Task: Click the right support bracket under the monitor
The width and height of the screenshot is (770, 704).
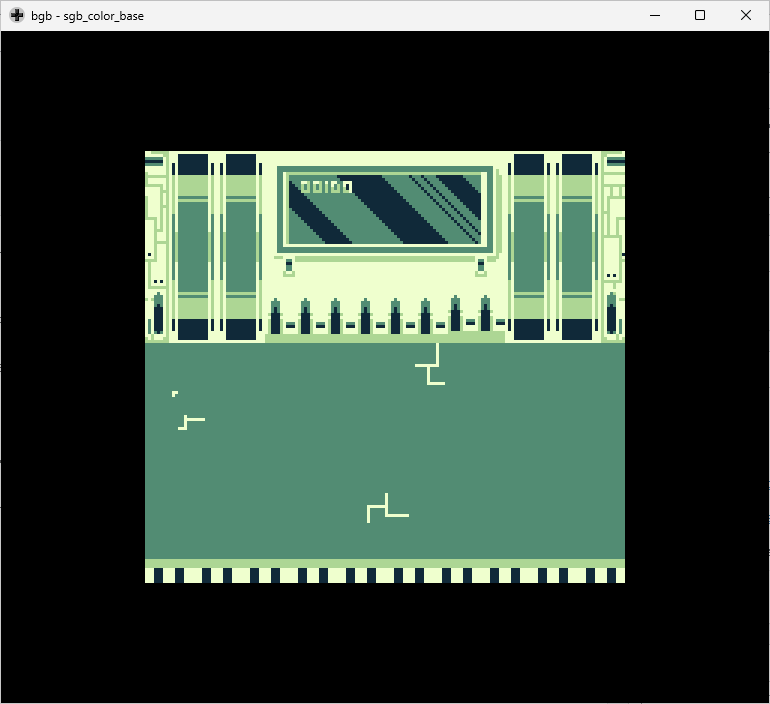Action: [481, 265]
